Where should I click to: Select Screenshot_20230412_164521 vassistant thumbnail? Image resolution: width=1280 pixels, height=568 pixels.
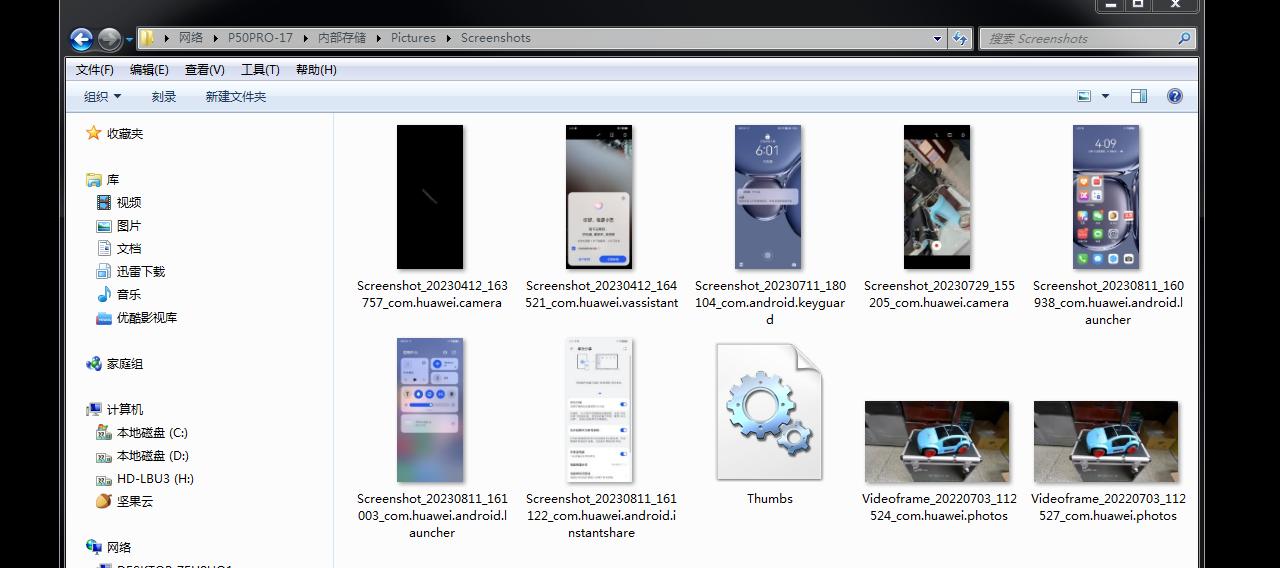(x=599, y=197)
